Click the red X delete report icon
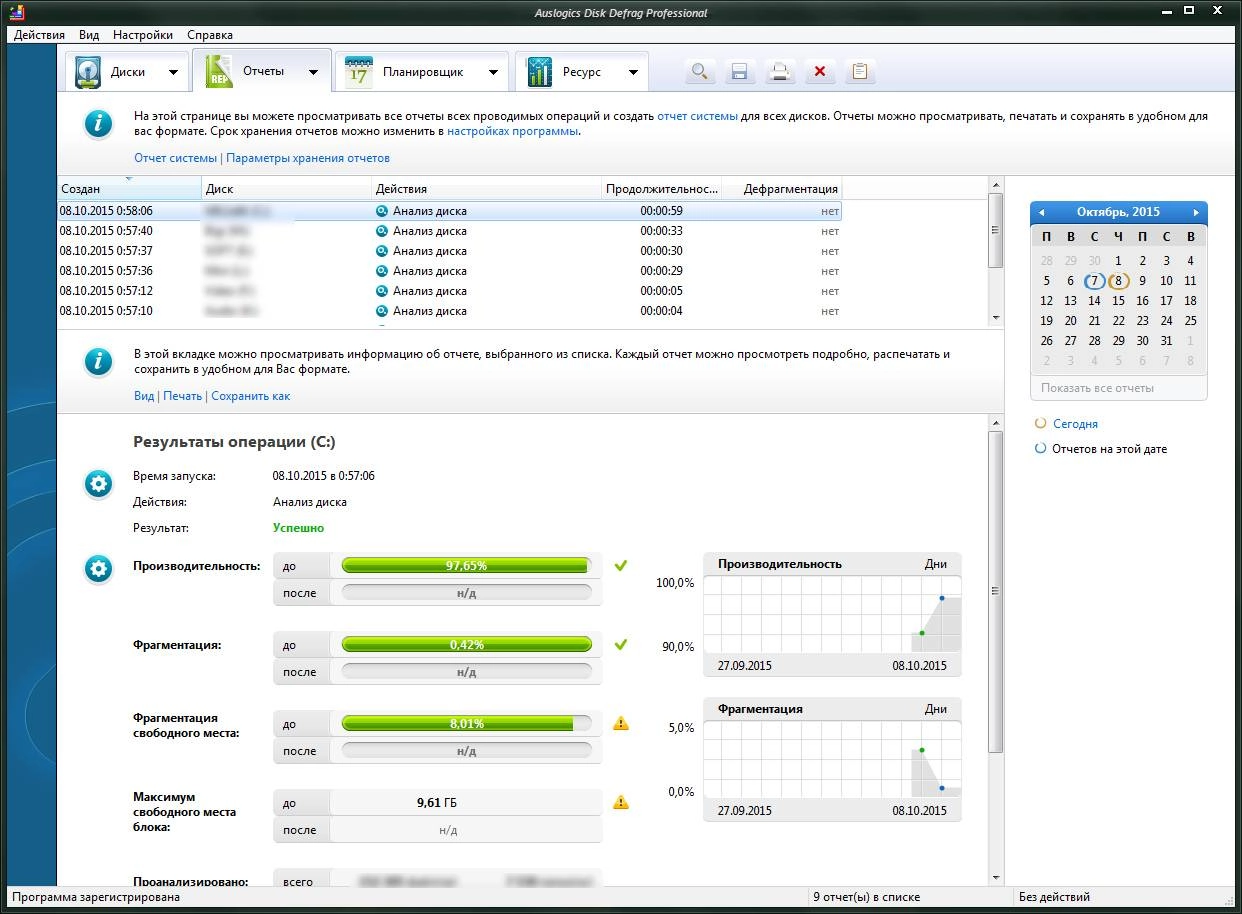The image size is (1242, 914). coord(820,72)
